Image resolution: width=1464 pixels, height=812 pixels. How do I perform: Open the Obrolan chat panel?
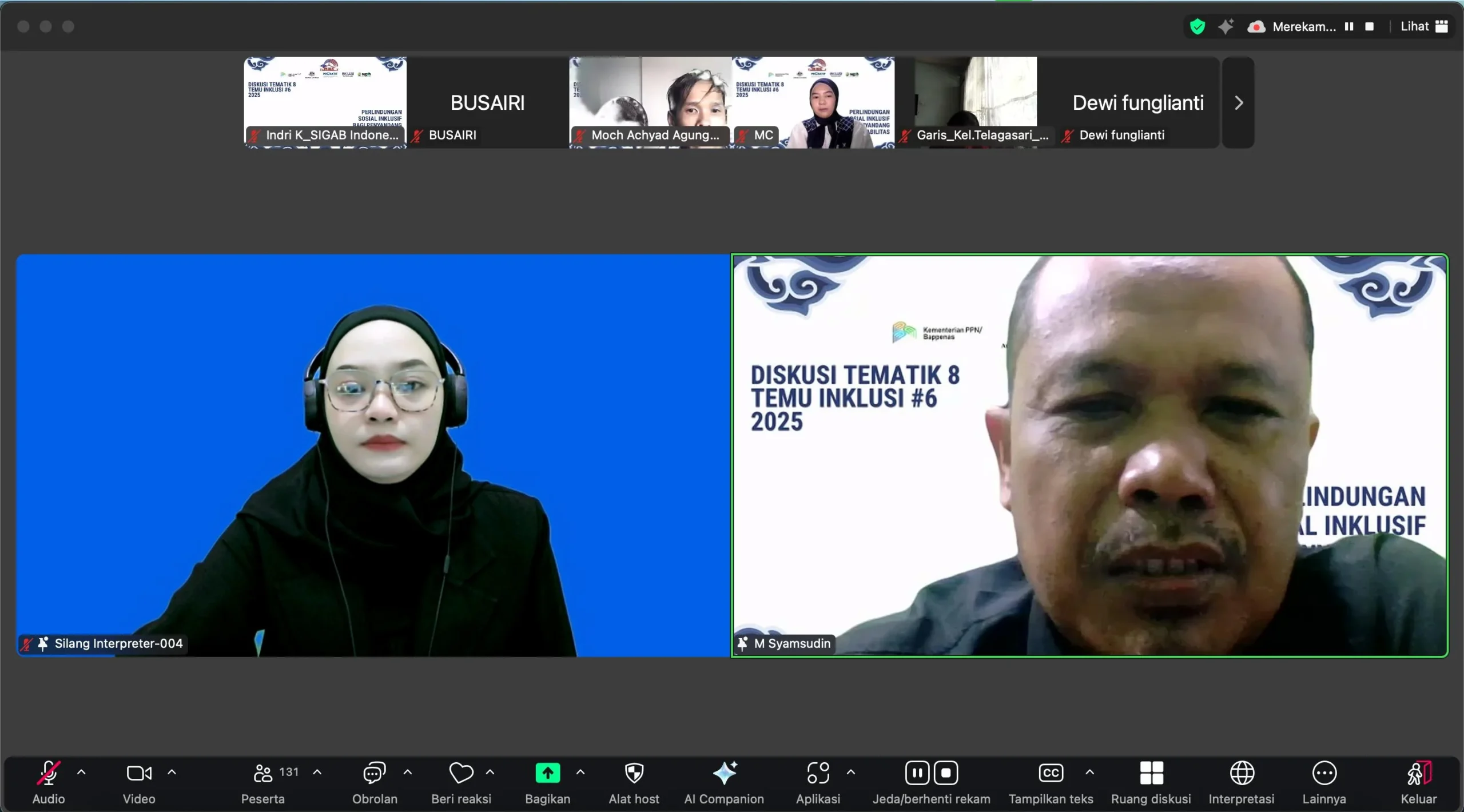coord(374,773)
